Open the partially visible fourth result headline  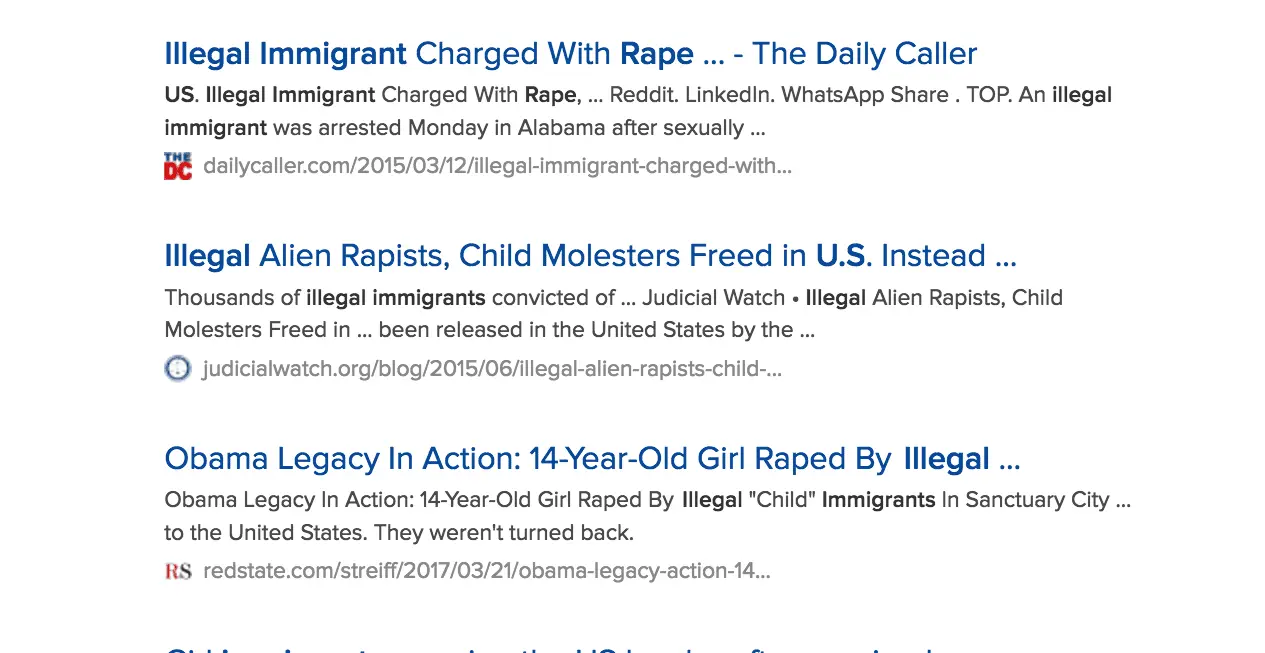[550, 647]
